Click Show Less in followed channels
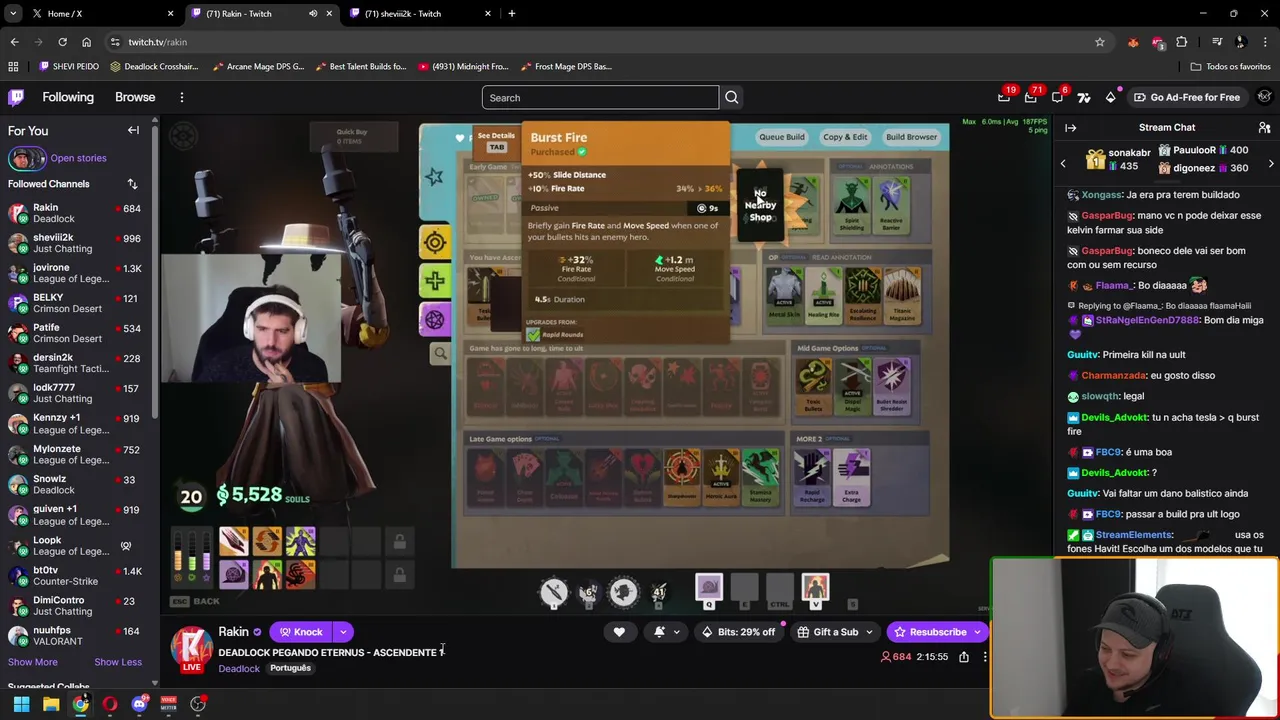This screenshot has height=720, width=1280. click(118, 662)
